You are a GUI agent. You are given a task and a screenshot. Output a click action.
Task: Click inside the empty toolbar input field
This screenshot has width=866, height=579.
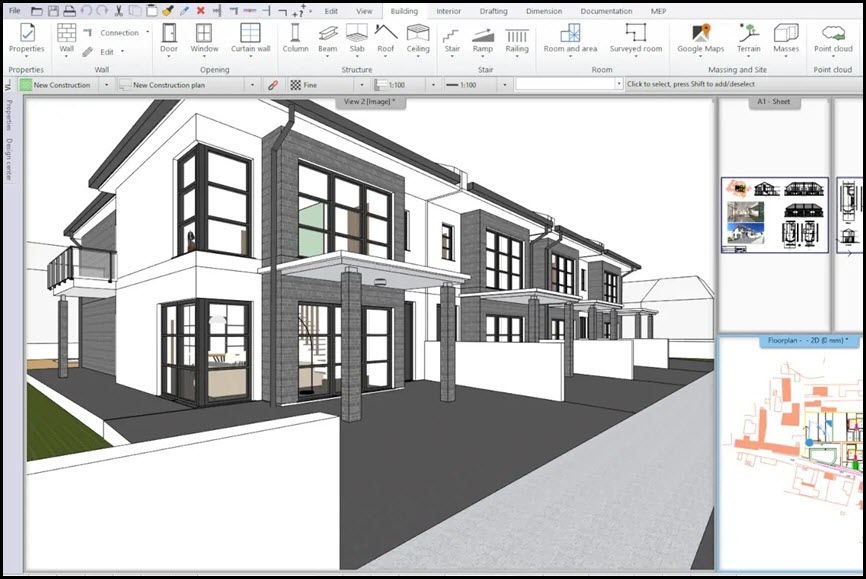[x=564, y=84]
